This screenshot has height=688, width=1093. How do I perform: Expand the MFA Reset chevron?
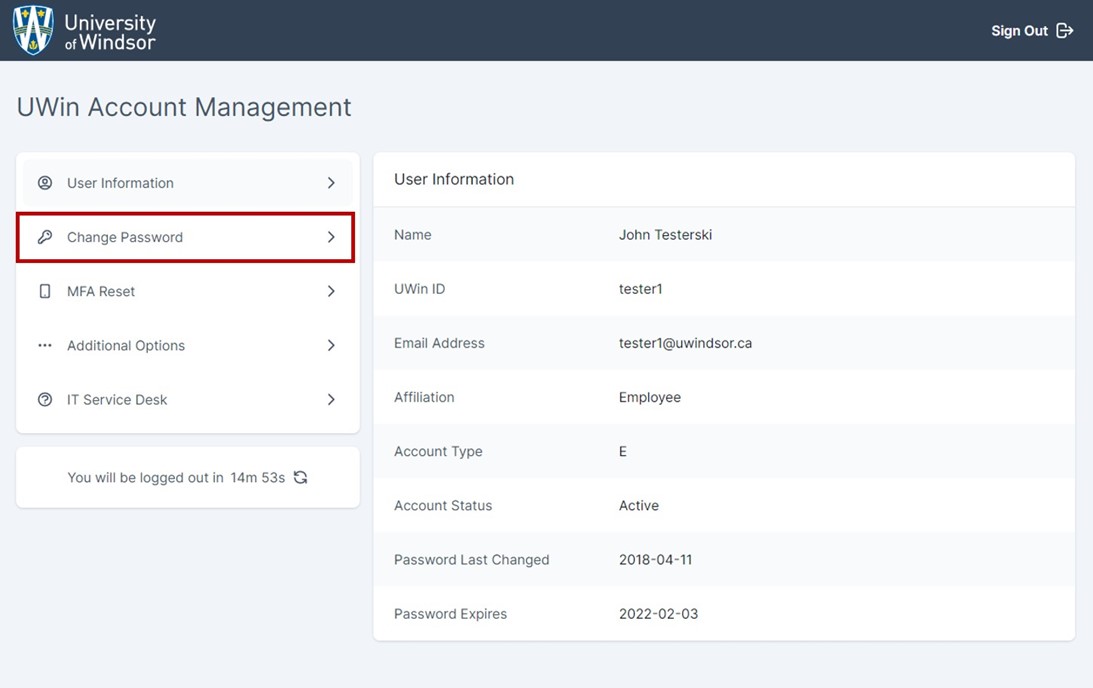pos(331,291)
